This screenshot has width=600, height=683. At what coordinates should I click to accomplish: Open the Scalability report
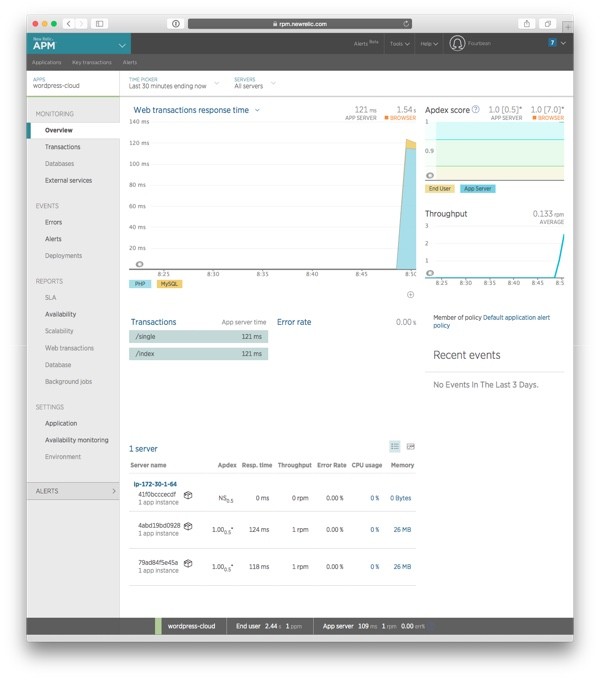click(x=59, y=331)
